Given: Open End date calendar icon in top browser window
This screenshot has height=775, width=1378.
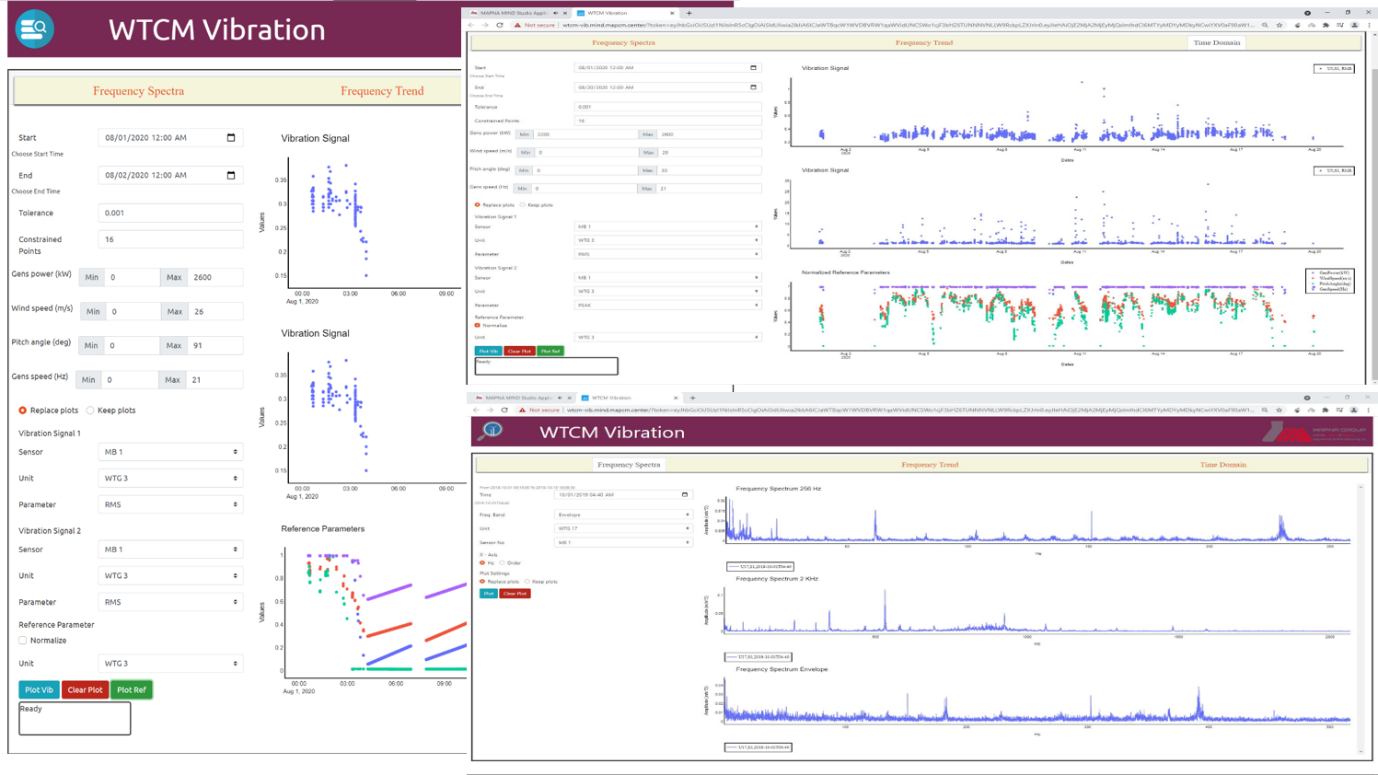Looking at the screenshot, I should point(754,87).
